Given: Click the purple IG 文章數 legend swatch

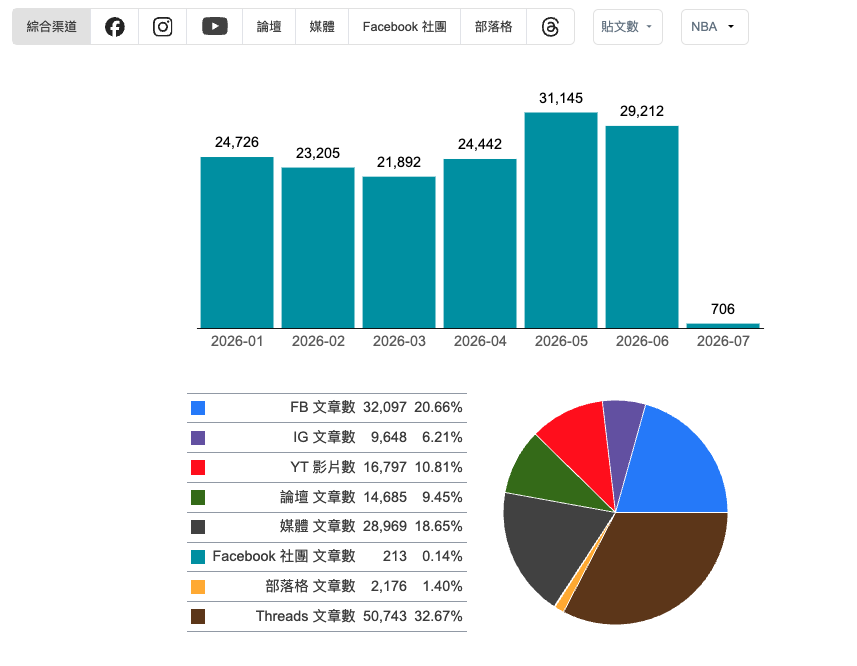Looking at the screenshot, I should (198, 438).
